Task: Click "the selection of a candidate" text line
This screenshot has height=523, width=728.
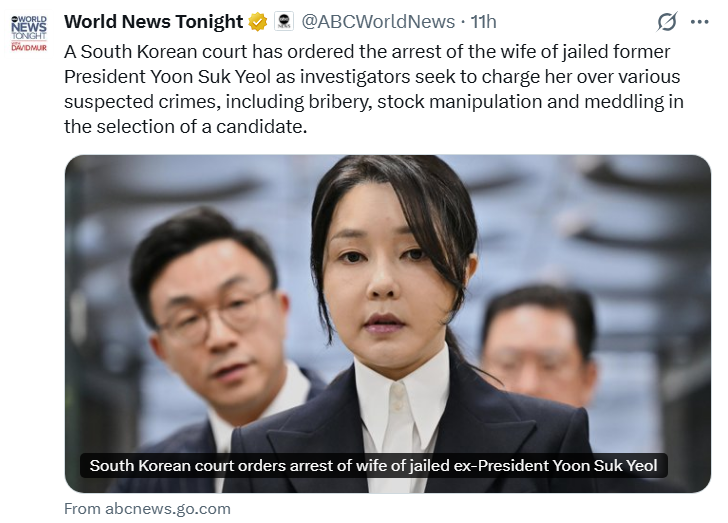Action: (186, 126)
